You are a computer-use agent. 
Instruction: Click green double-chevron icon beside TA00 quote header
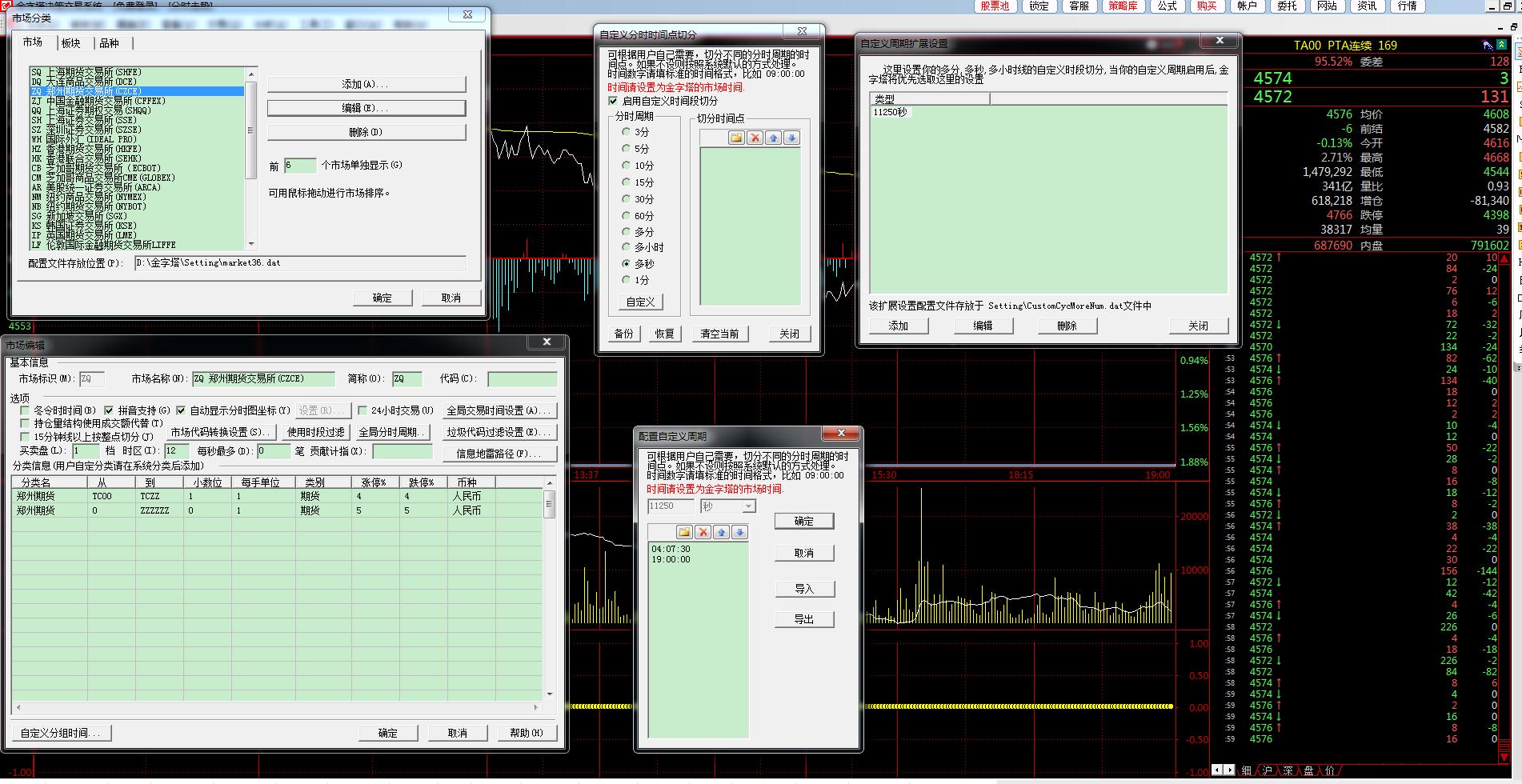point(1502,46)
